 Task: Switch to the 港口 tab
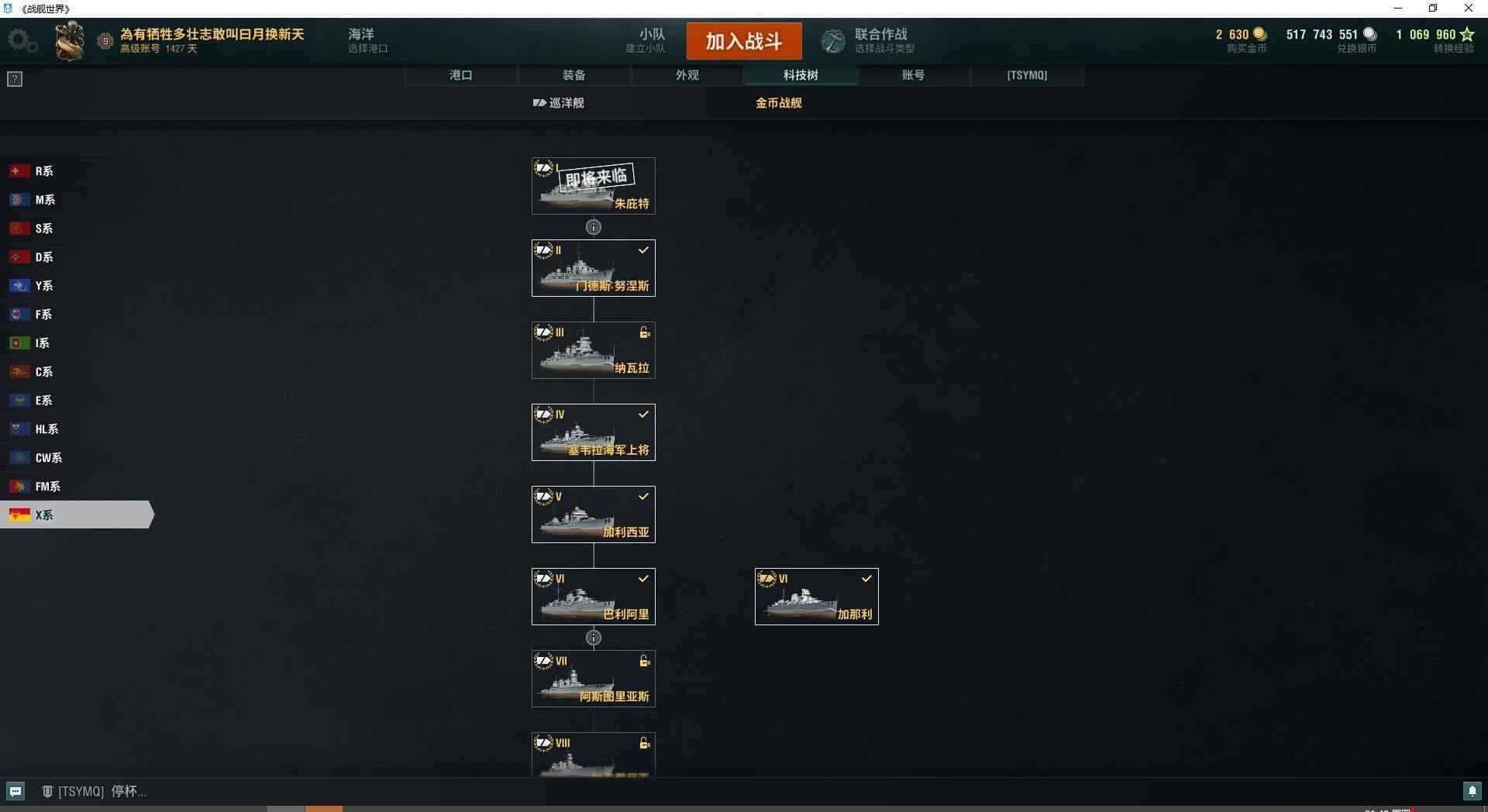461,75
